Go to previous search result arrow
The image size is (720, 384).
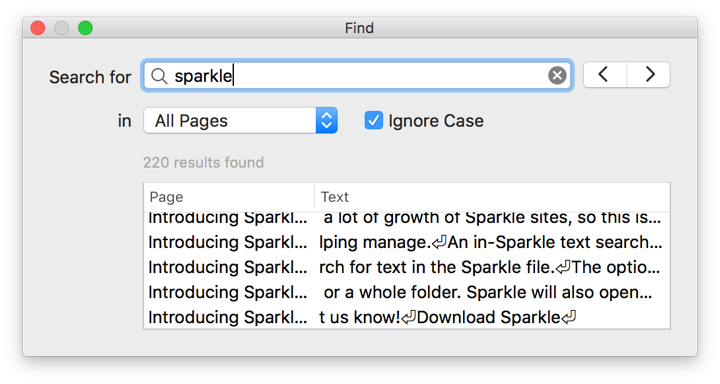coord(604,74)
